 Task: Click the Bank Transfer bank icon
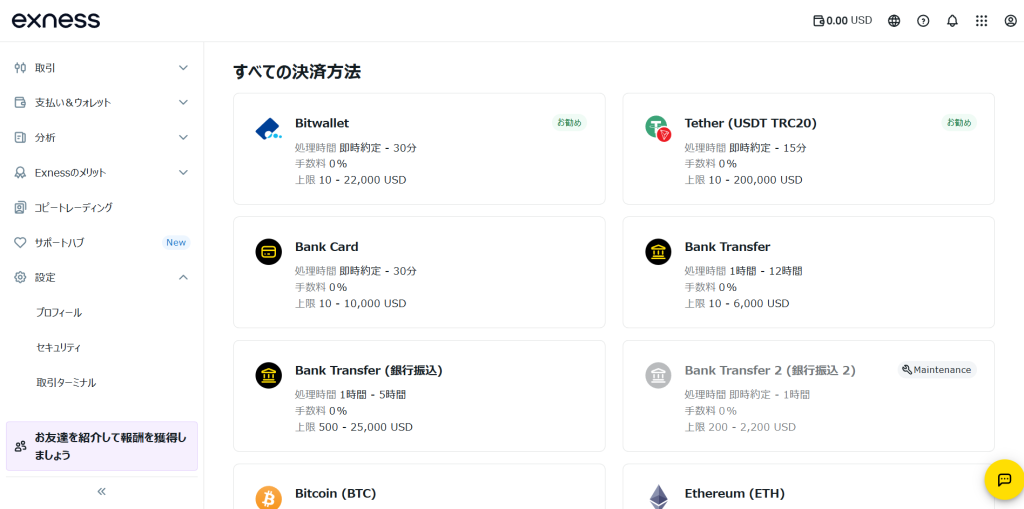click(x=658, y=252)
